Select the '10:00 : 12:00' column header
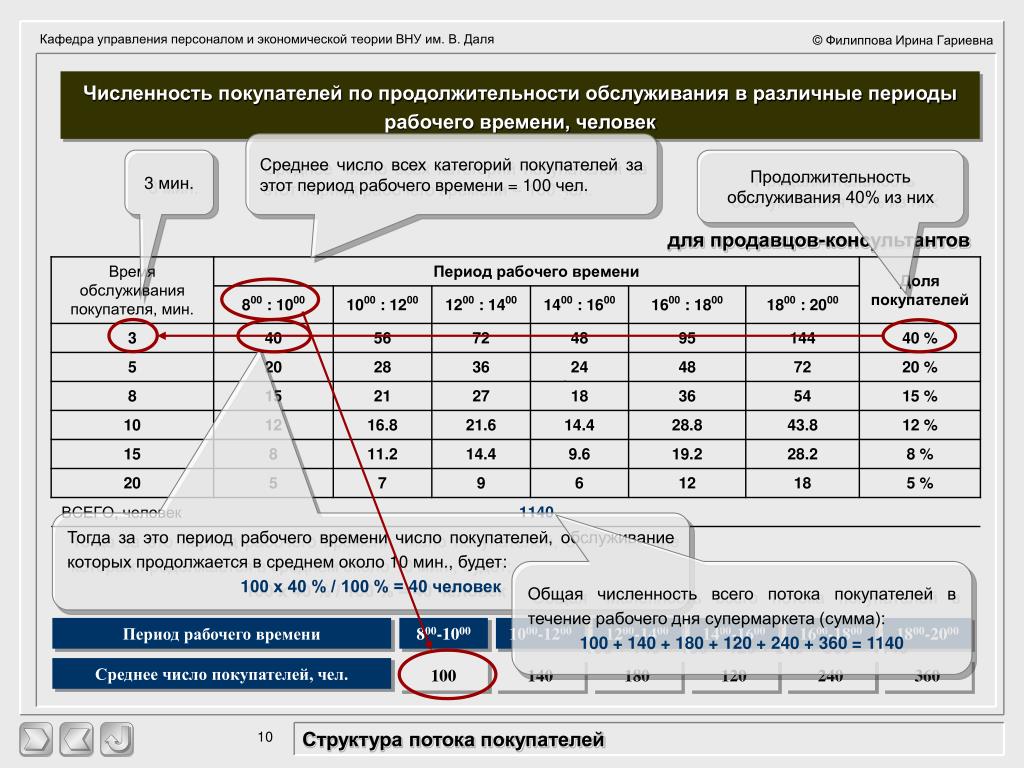The width and height of the screenshot is (1024, 768). click(x=382, y=304)
